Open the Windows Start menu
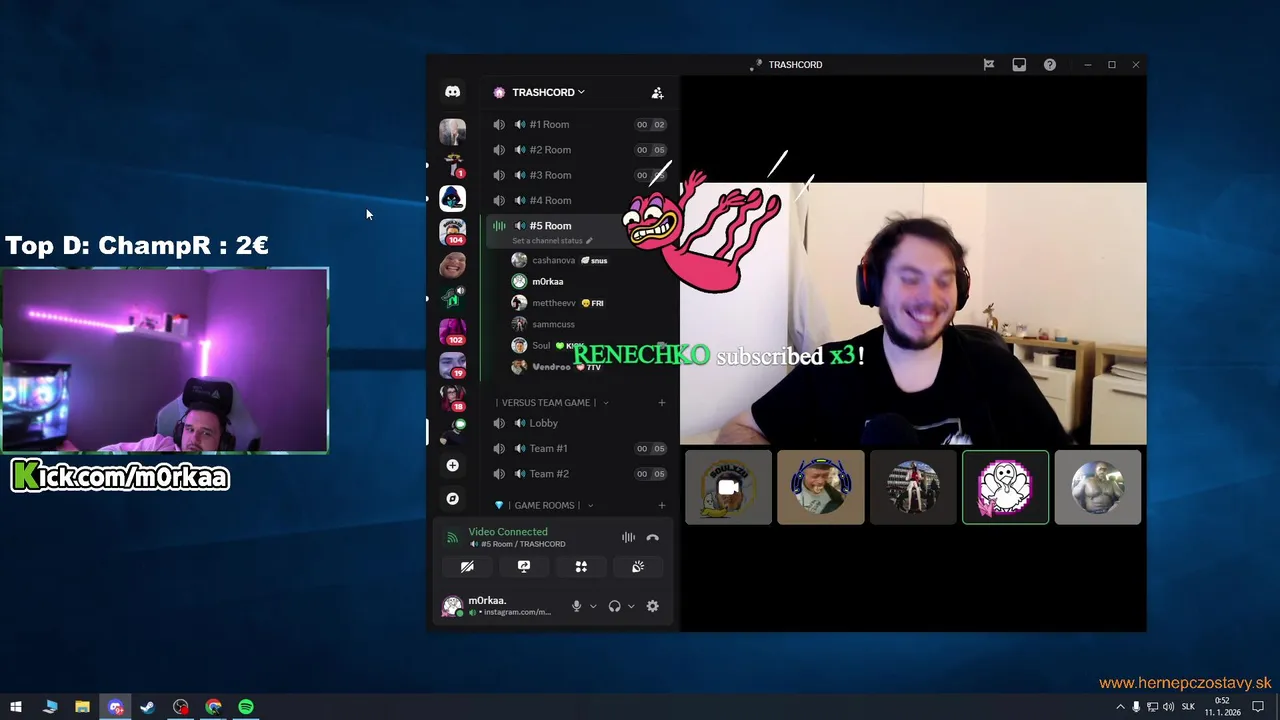 (16, 707)
